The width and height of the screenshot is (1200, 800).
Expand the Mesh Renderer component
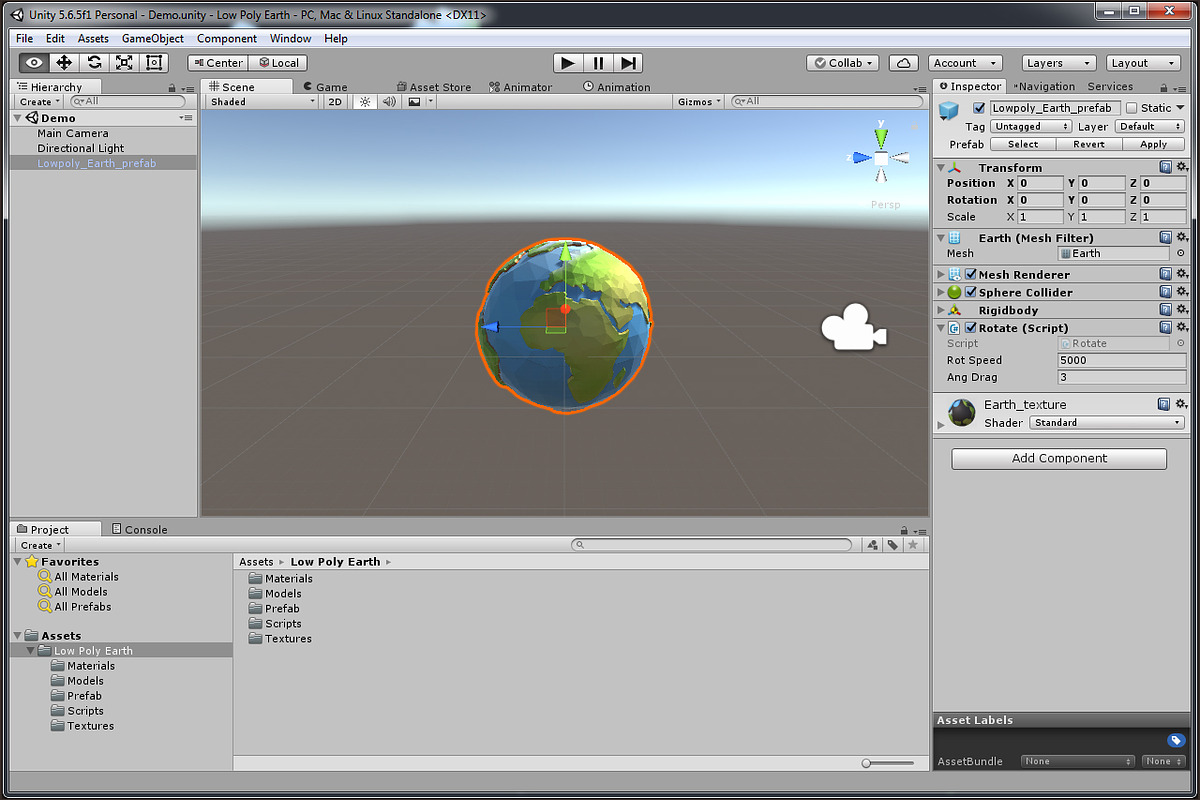point(941,274)
